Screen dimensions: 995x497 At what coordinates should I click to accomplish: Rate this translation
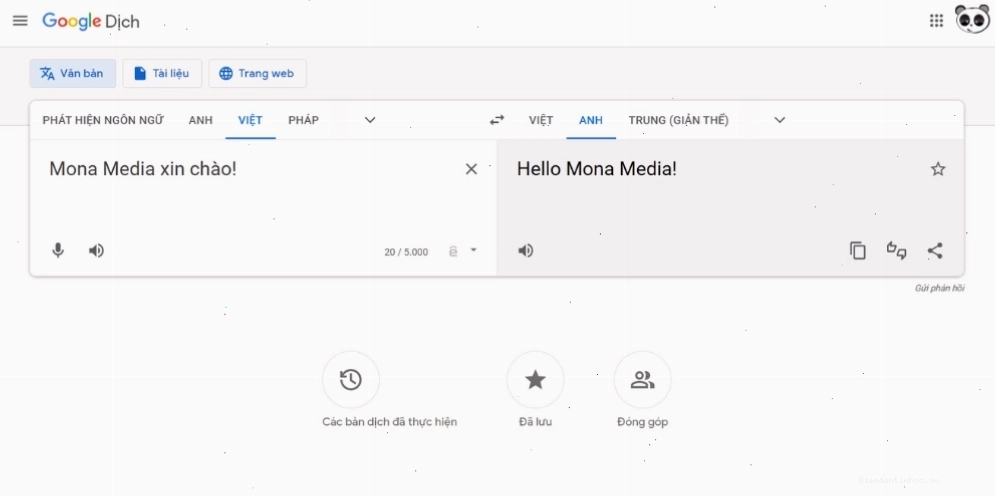pos(897,251)
